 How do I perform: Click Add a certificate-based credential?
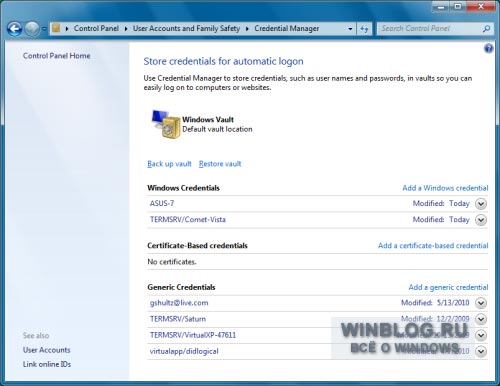[433, 246]
